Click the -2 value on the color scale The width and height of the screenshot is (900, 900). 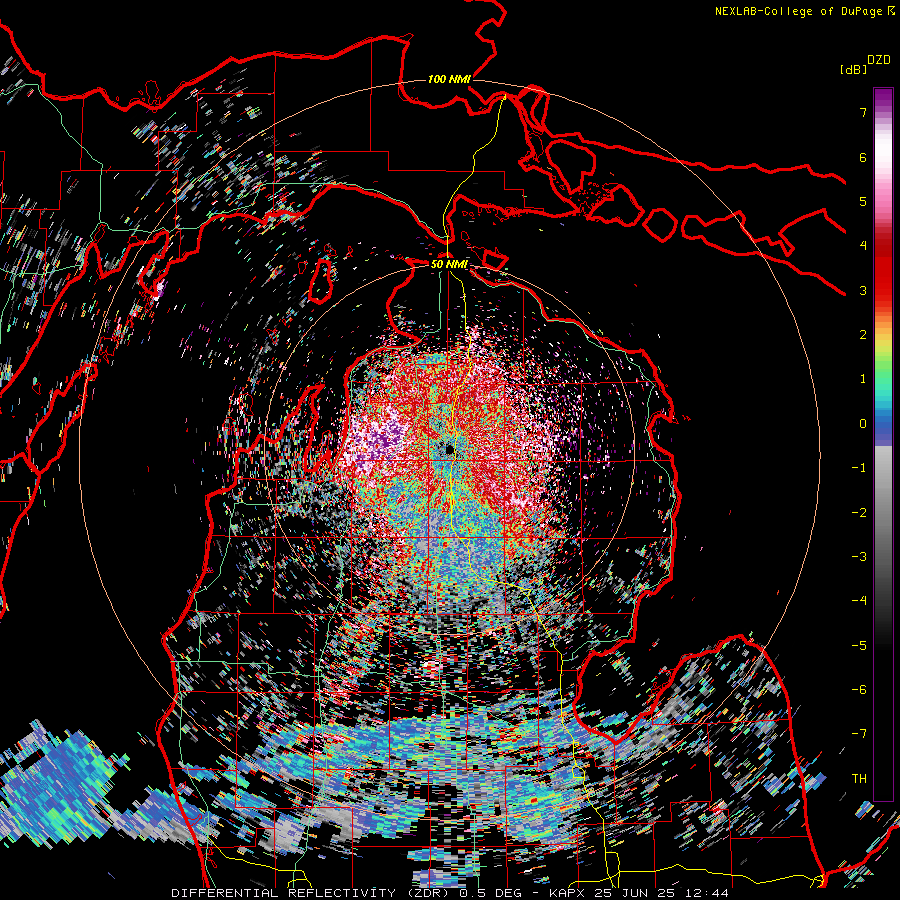click(859, 513)
